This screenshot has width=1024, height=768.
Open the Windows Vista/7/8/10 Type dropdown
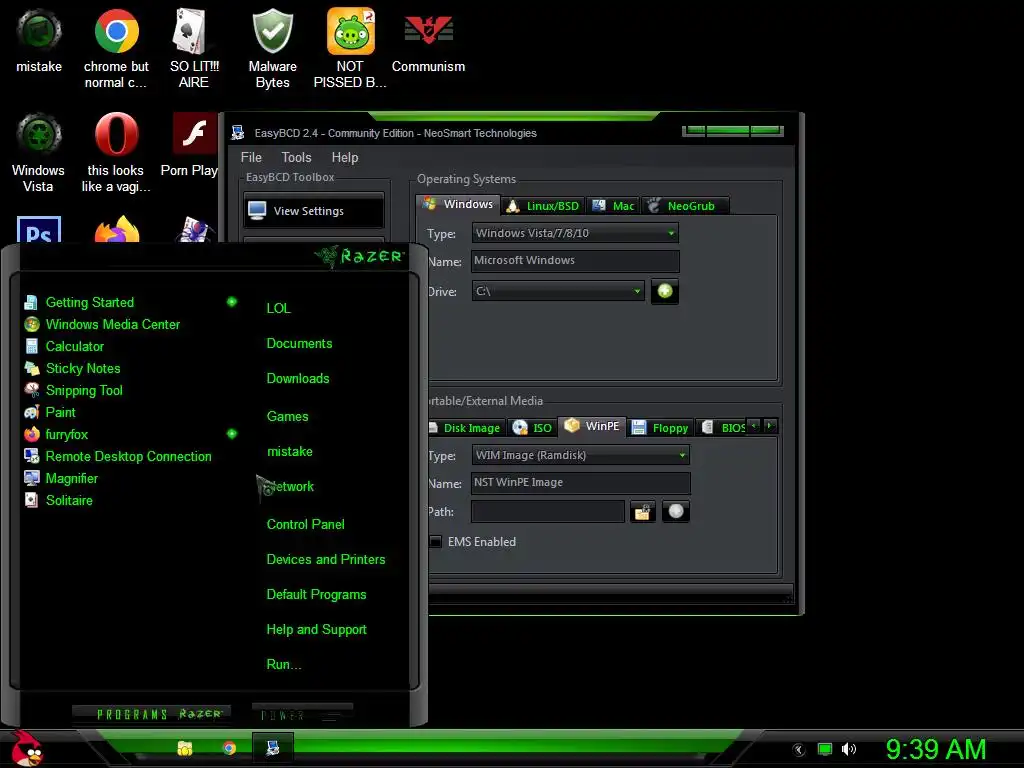point(575,233)
